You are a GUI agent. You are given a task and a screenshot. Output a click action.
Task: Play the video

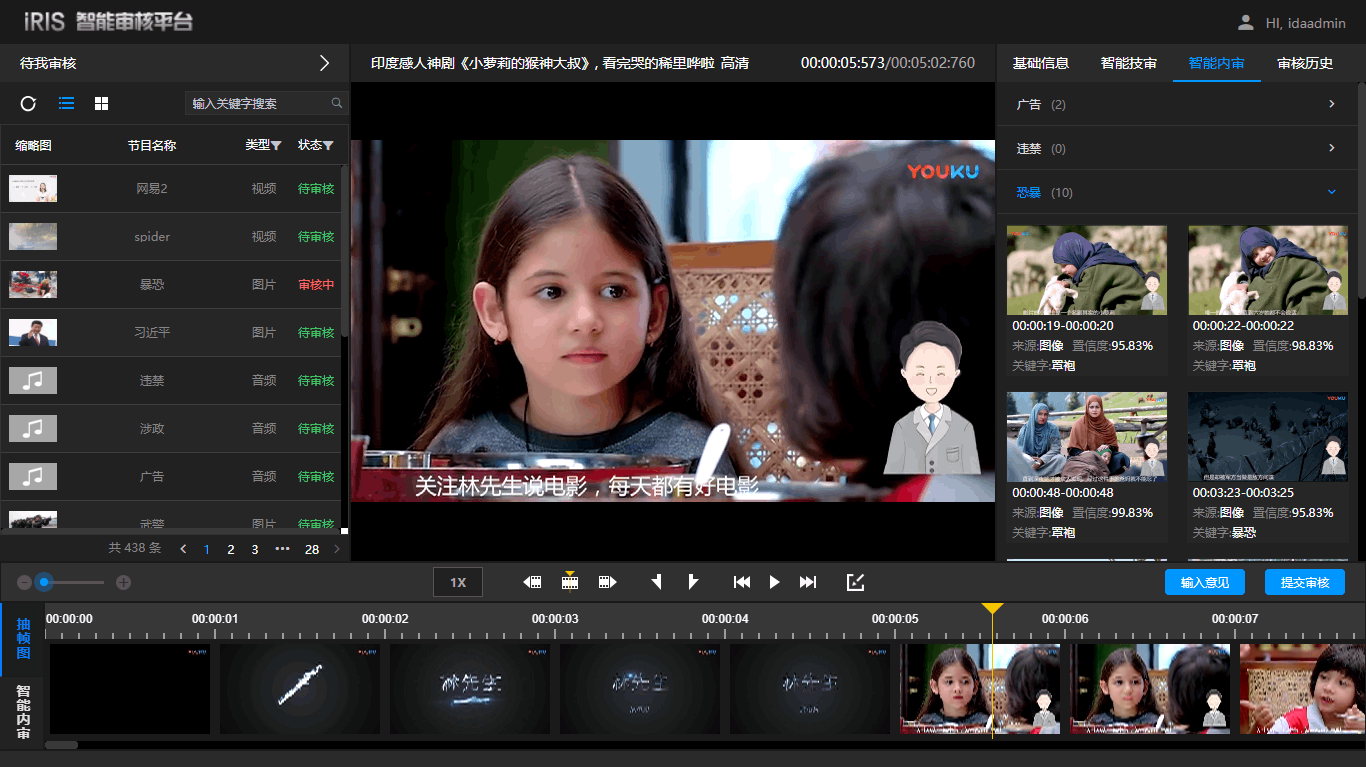(774, 582)
